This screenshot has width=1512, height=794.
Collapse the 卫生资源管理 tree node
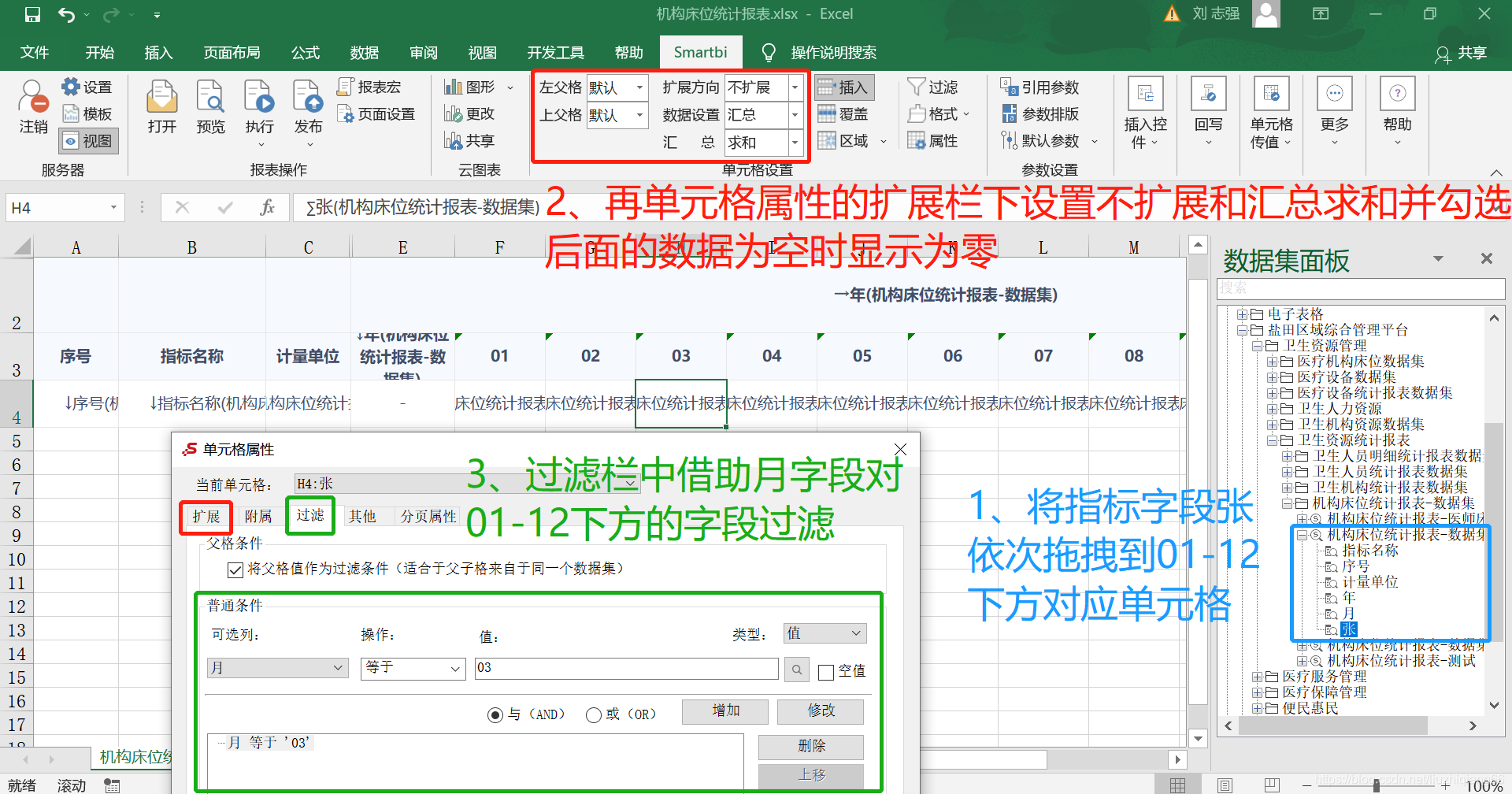coord(1257,346)
